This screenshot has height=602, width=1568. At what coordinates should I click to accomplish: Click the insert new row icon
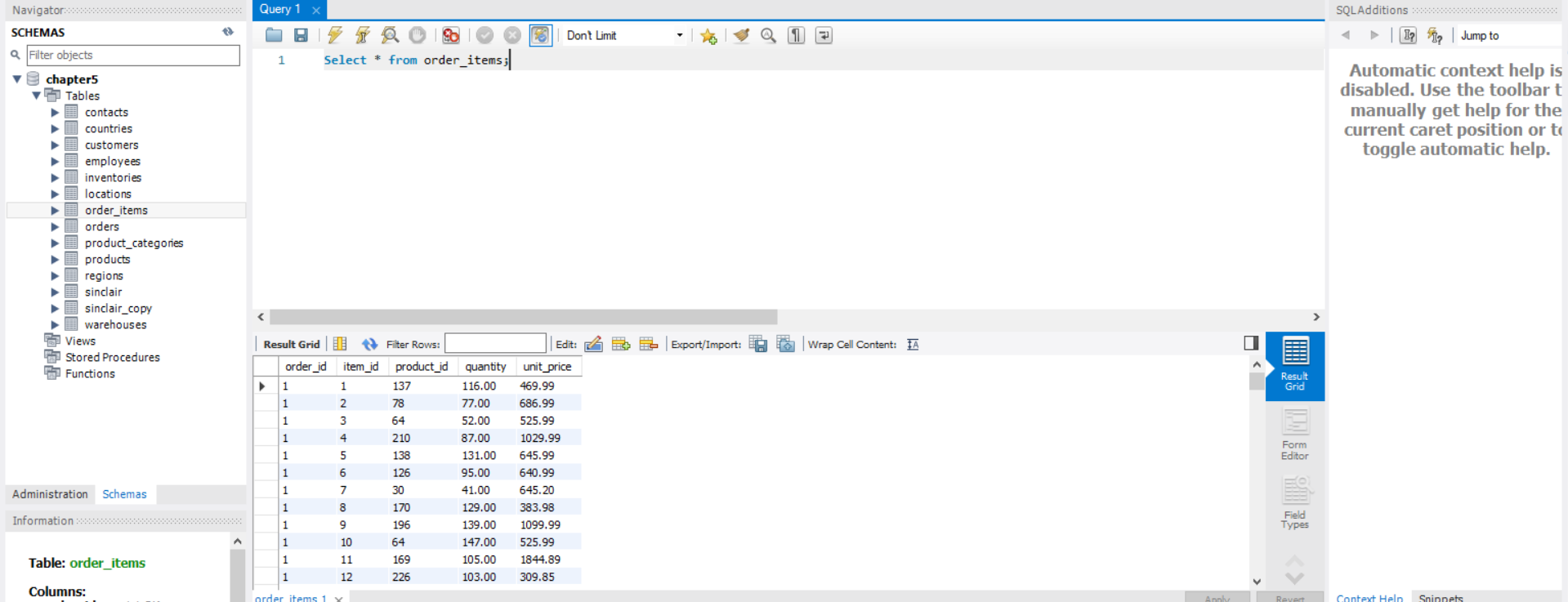pos(621,344)
